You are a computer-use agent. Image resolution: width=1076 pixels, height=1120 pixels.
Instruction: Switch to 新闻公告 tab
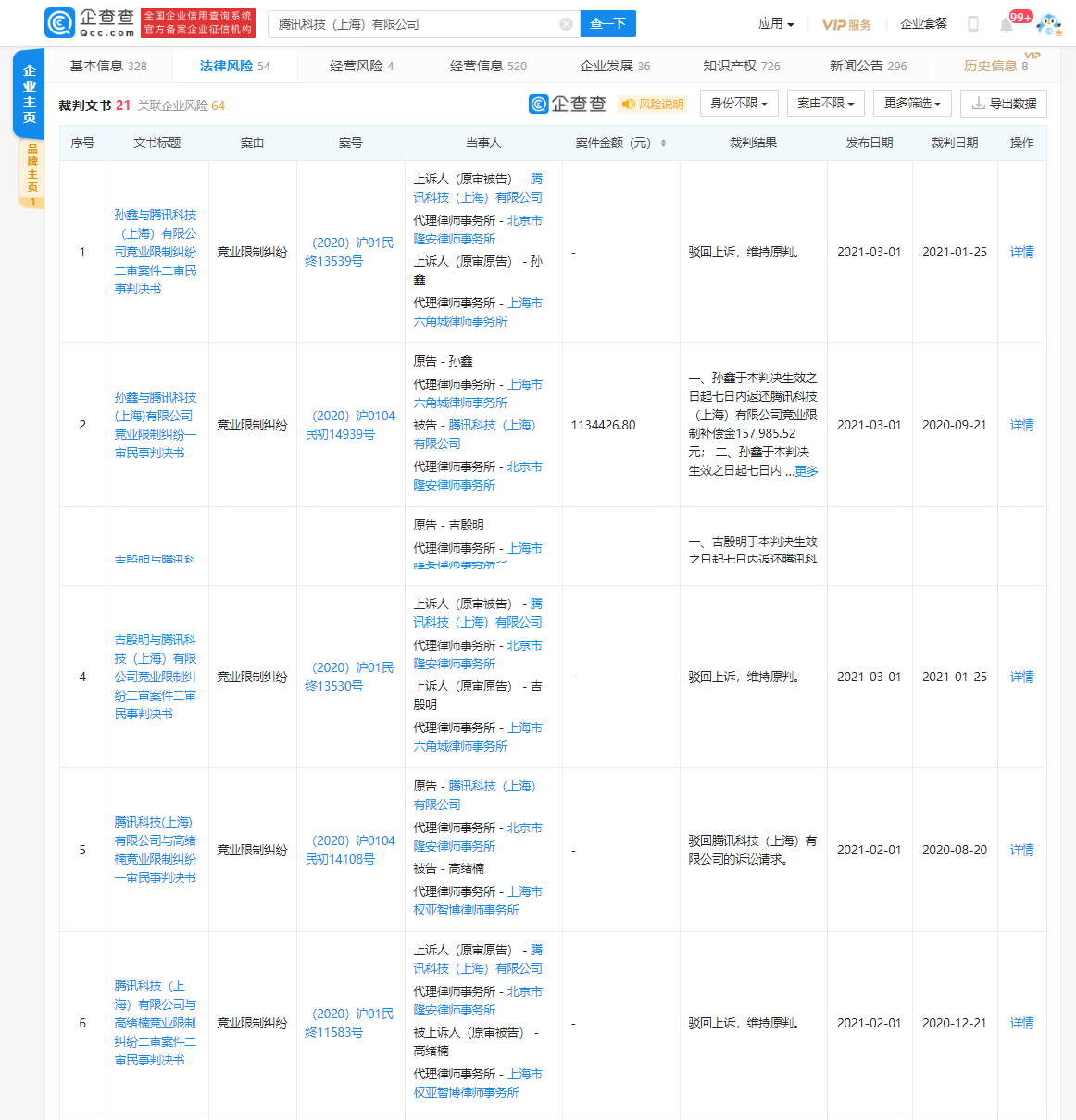coord(869,66)
